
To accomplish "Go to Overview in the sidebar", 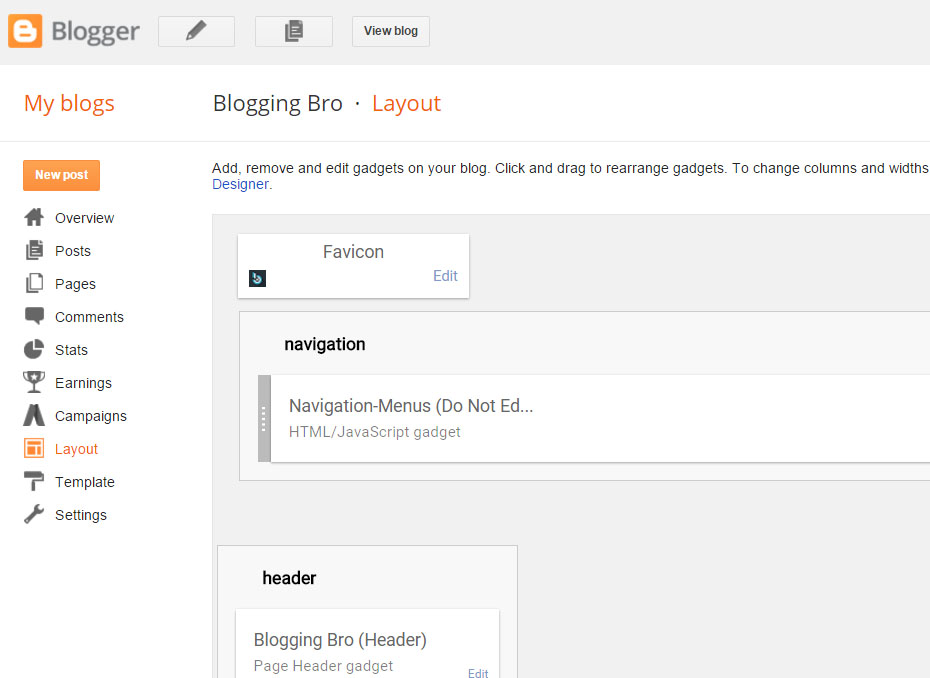I will 84,218.
